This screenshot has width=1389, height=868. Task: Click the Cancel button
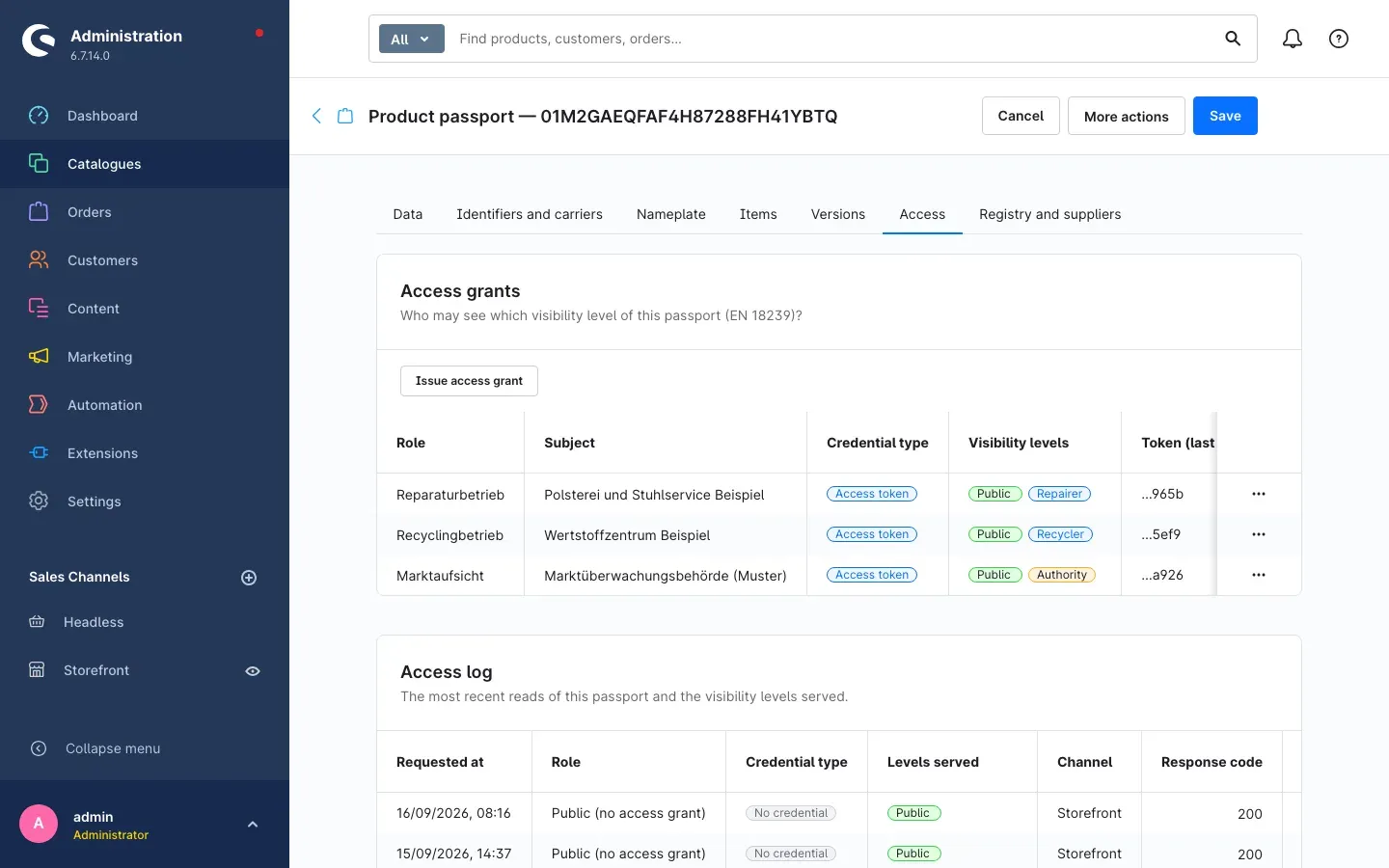[x=1021, y=116]
